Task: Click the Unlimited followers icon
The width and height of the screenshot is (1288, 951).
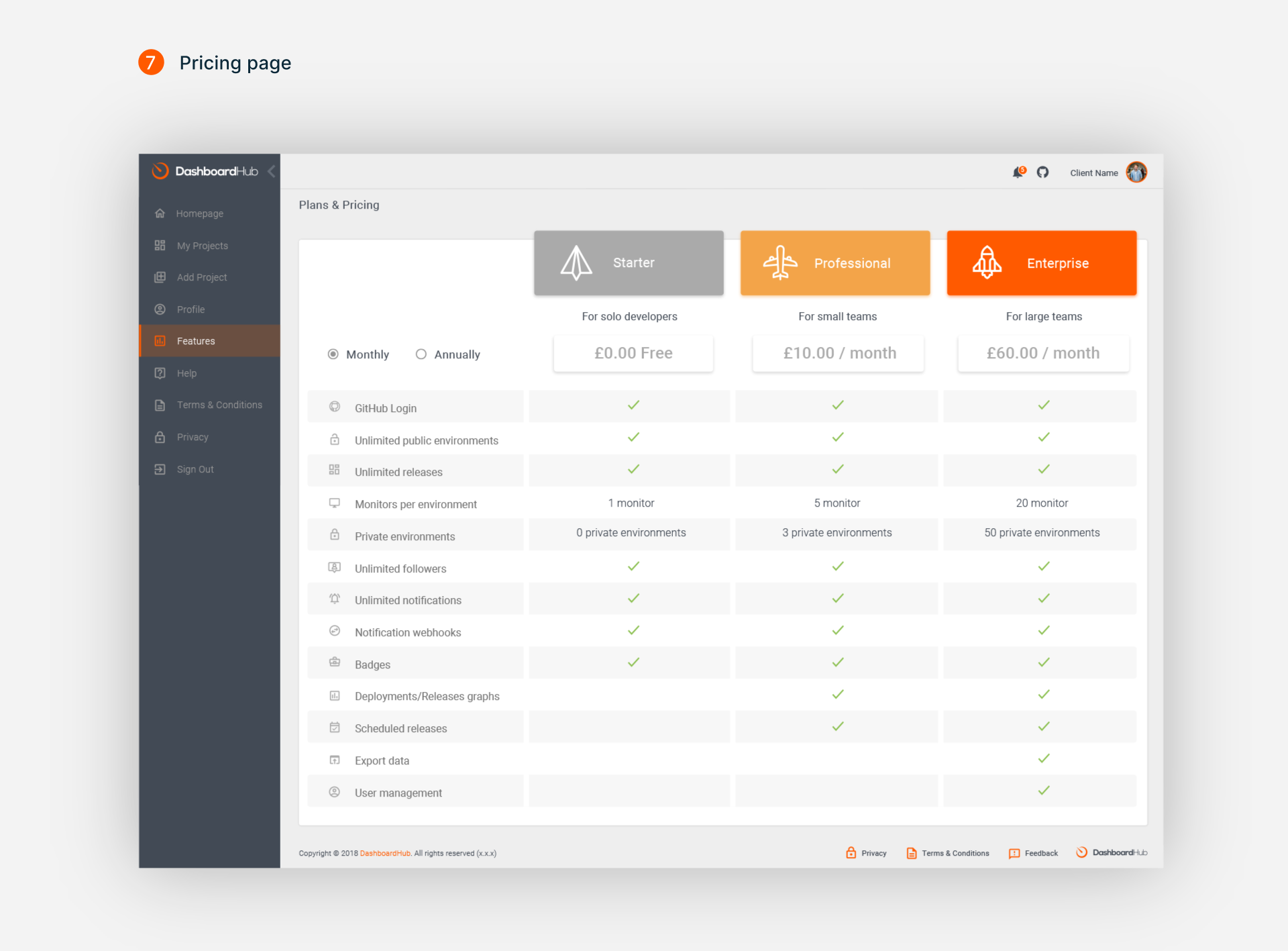Action: (335, 567)
